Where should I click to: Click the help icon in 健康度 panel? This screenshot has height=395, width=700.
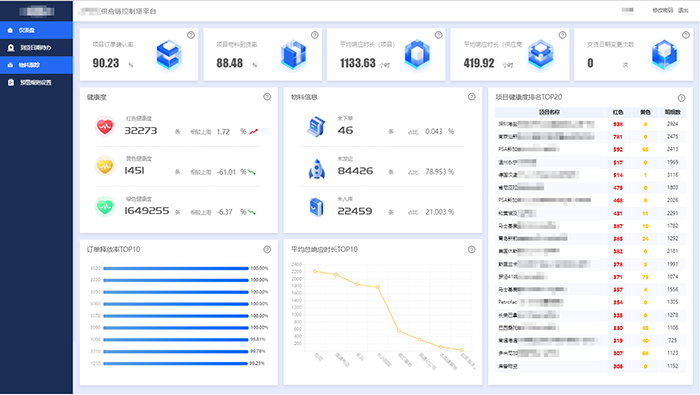coord(267,96)
